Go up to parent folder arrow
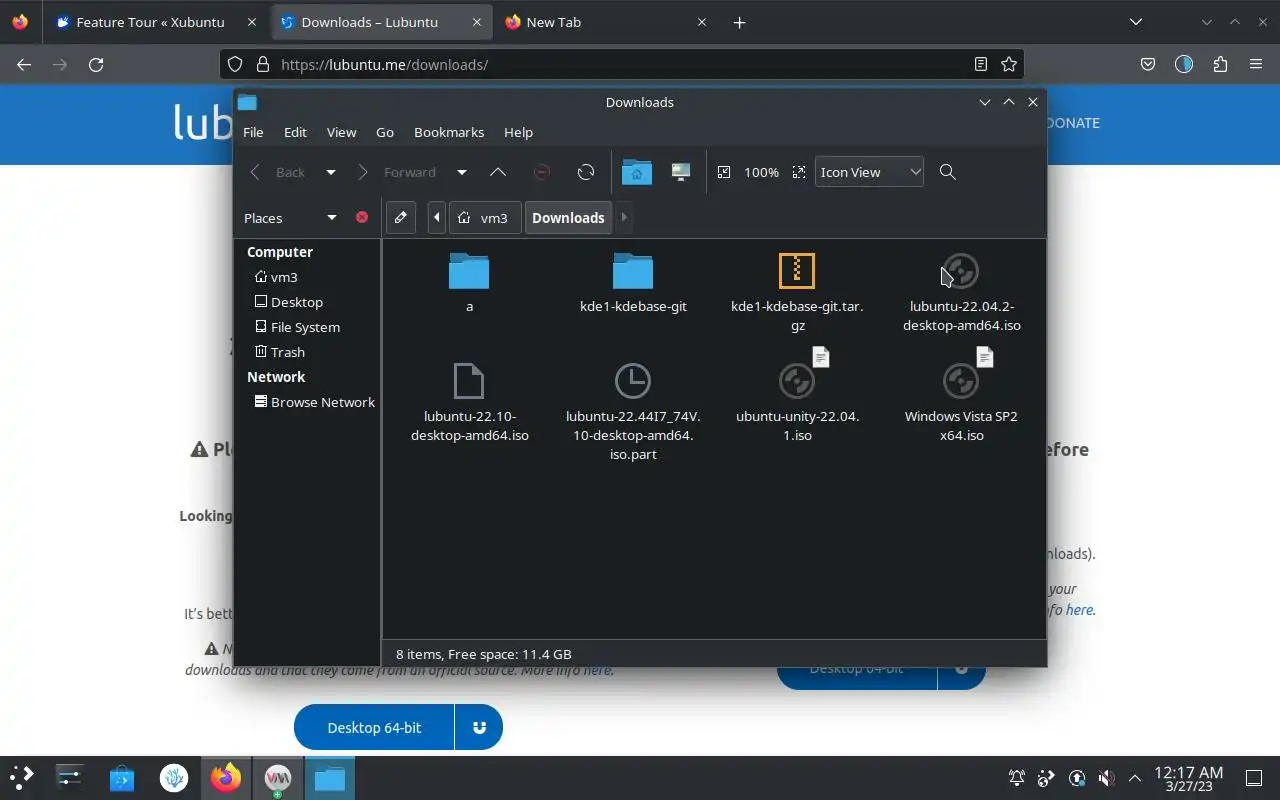This screenshot has height=800, width=1280. tap(497, 172)
